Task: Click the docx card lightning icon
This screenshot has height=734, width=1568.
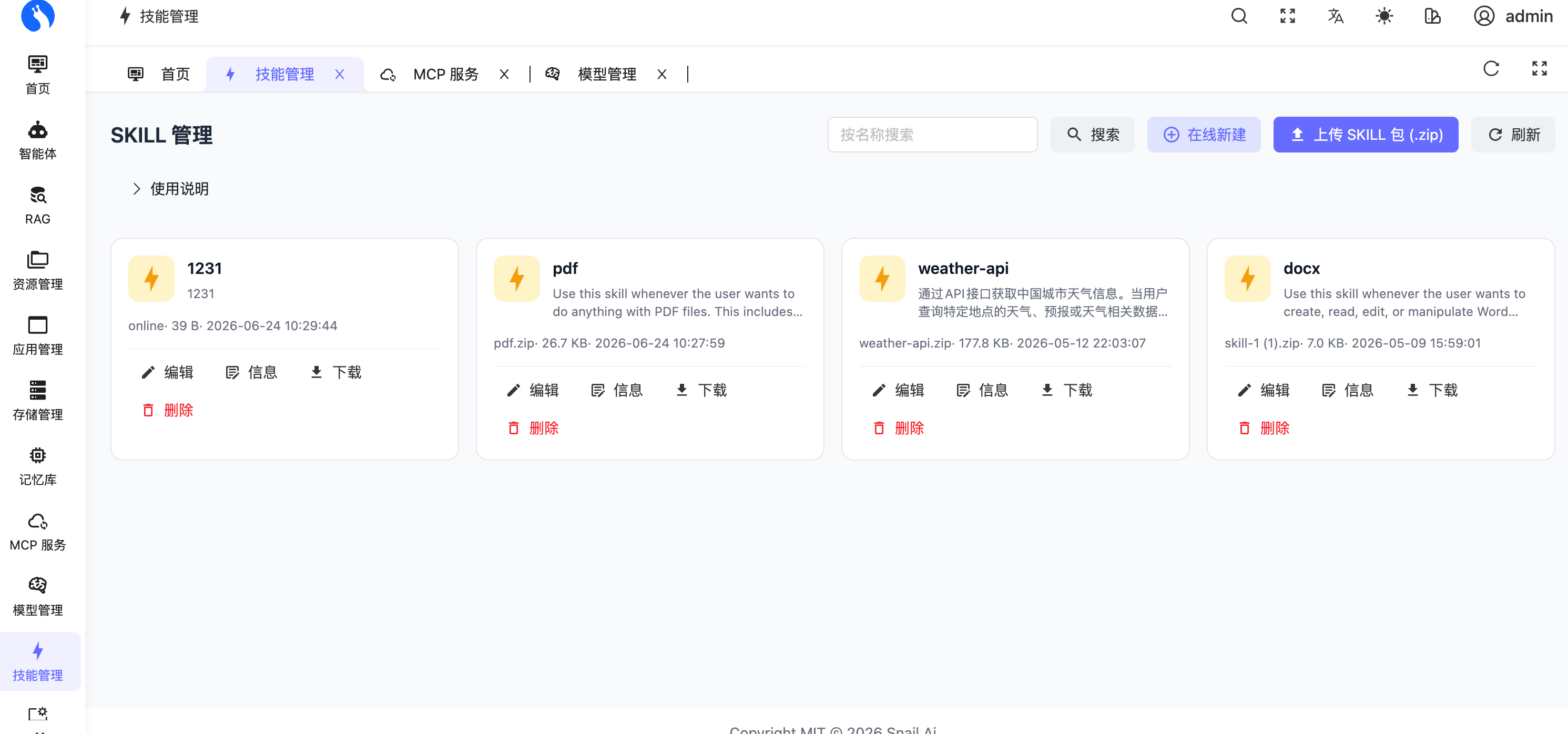Action: click(x=1247, y=278)
